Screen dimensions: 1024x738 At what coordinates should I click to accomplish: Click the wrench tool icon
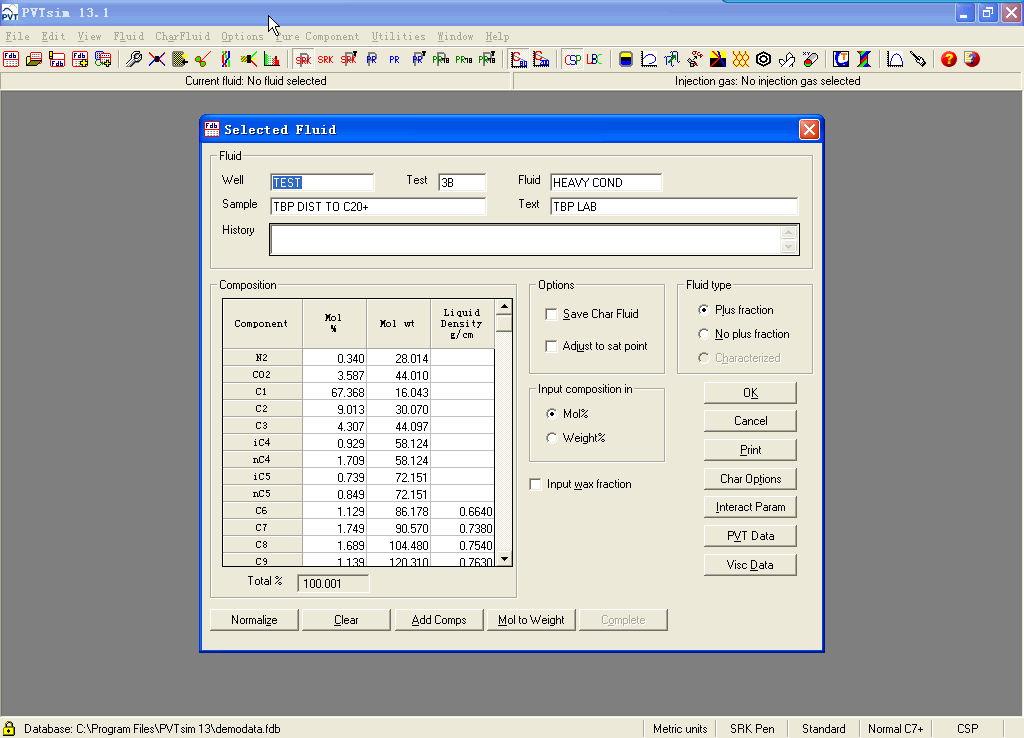[134, 59]
